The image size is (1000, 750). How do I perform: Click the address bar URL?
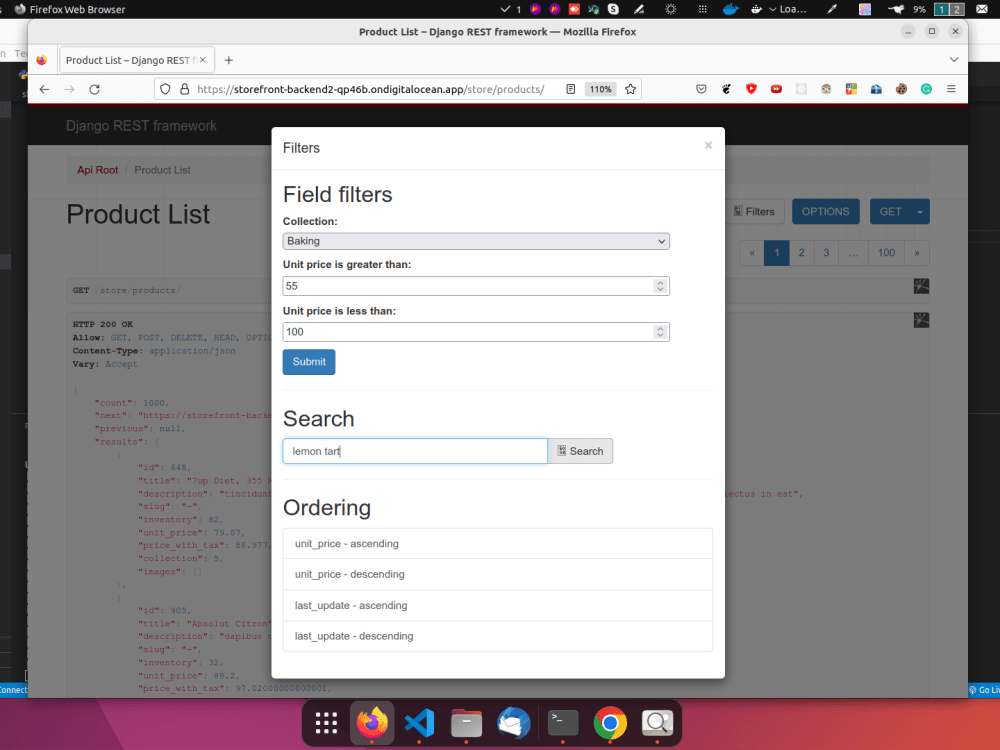[x=370, y=89]
